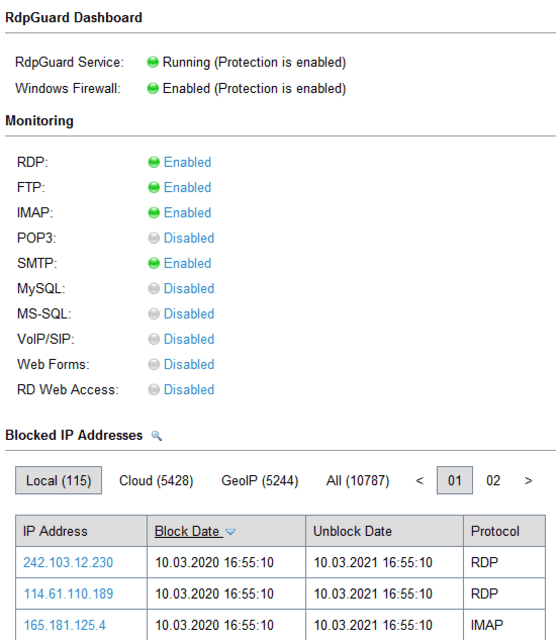Click the VoIP/SIP Disabled link
The width and height of the screenshot is (560, 640).
coord(189,339)
